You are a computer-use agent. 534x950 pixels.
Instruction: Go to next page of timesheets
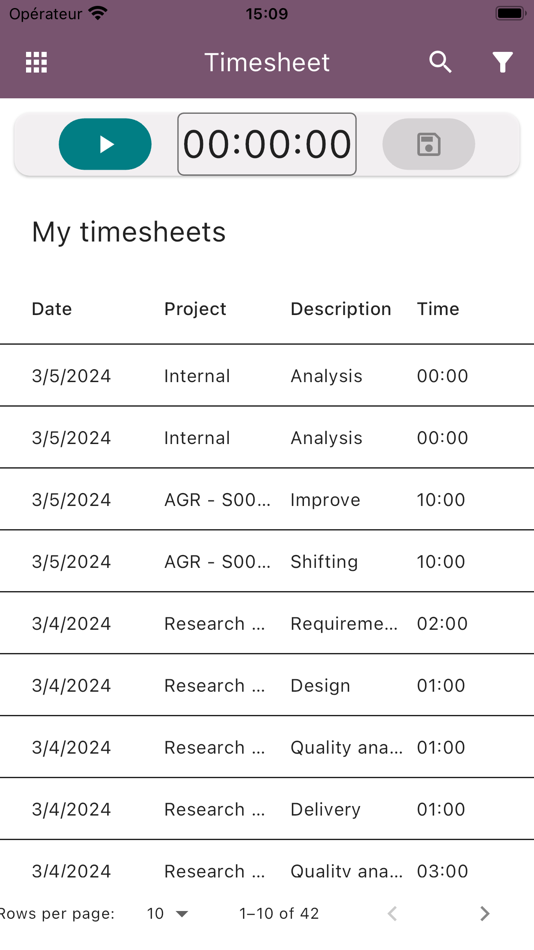pyautogui.click(x=484, y=913)
